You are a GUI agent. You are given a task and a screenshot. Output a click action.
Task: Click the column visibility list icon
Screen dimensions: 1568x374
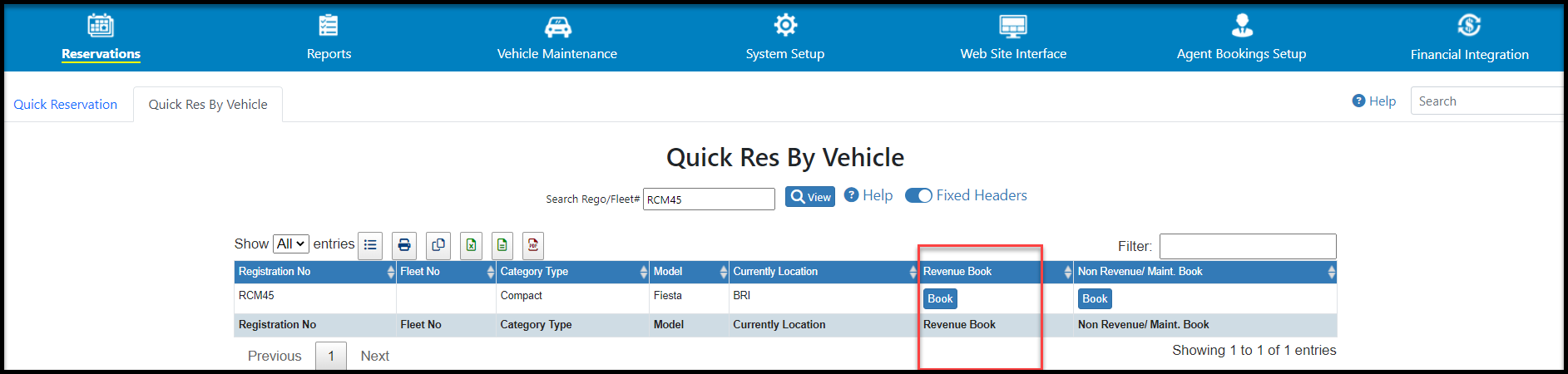[x=370, y=245]
